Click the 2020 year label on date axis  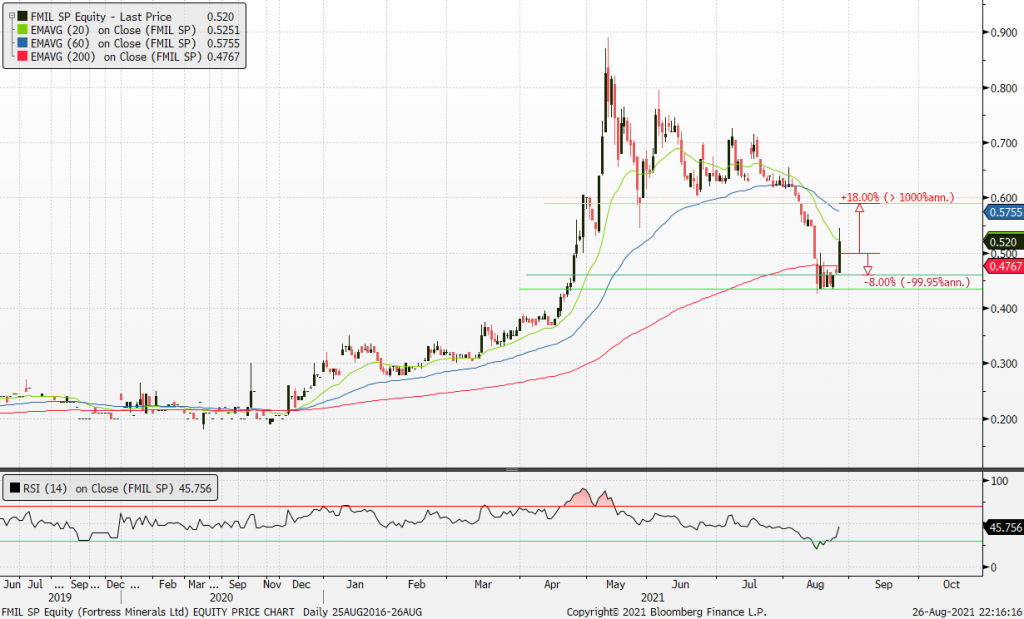coord(221,597)
